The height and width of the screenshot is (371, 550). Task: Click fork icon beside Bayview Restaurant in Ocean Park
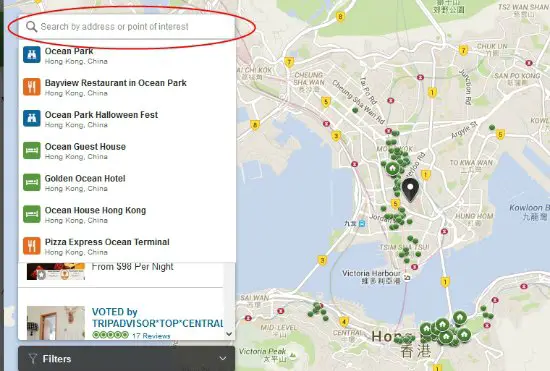32,87
